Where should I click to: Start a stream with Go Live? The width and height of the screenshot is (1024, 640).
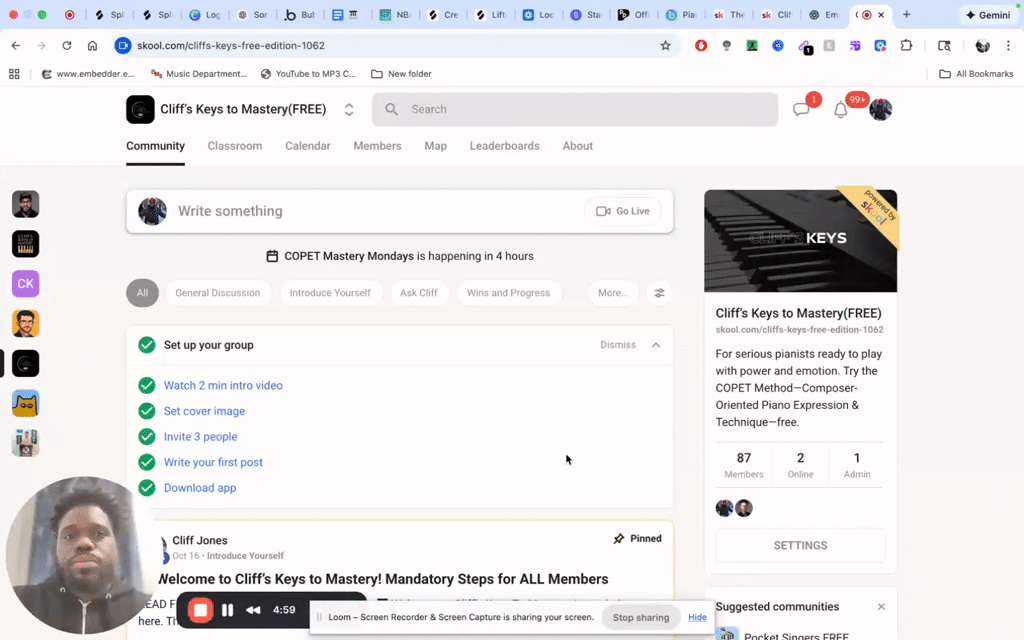622,211
